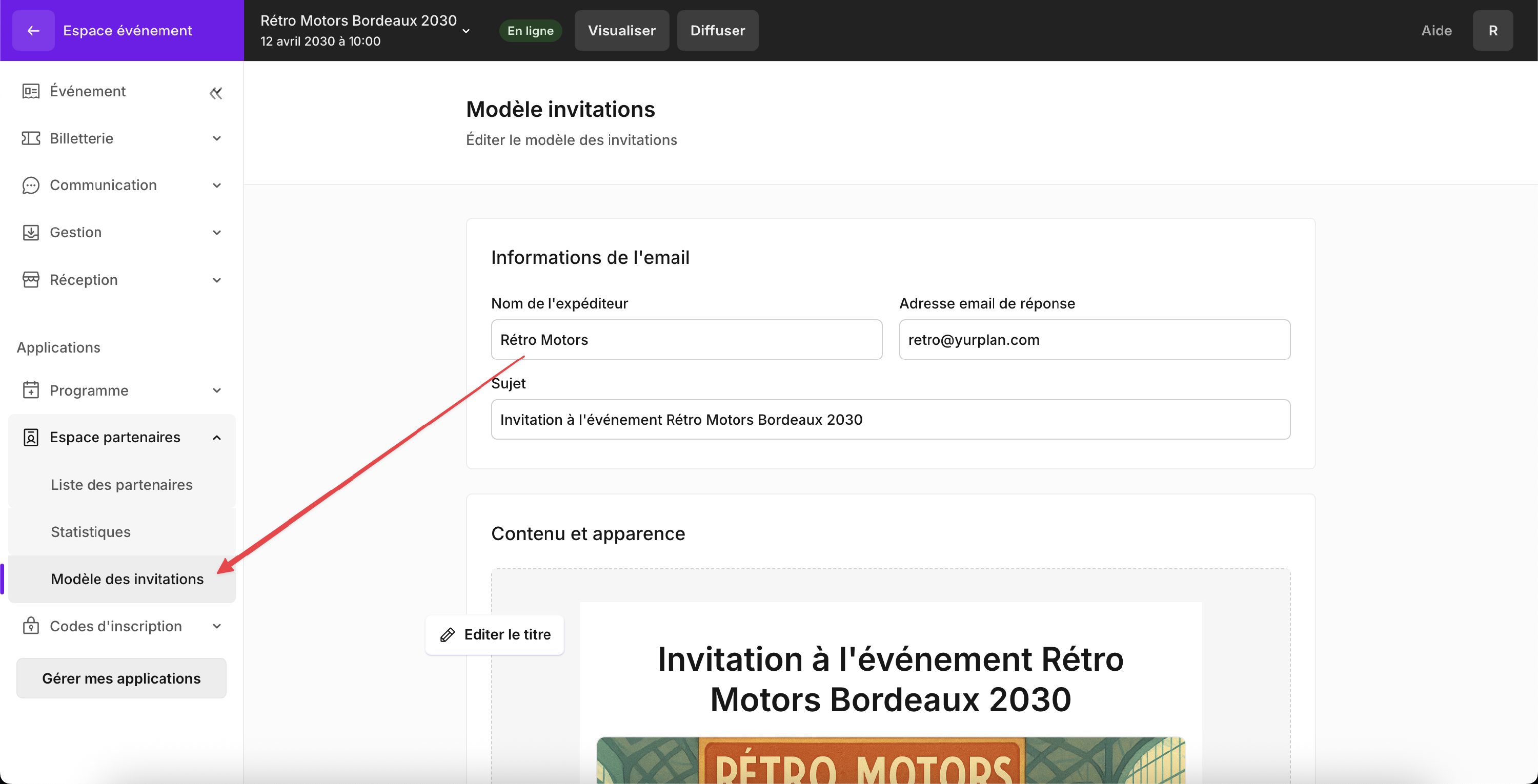Click the Gestion download icon
Image resolution: width=1538 pixels, height=784 pixels.
pyautogui.click(x=30, y=233)
